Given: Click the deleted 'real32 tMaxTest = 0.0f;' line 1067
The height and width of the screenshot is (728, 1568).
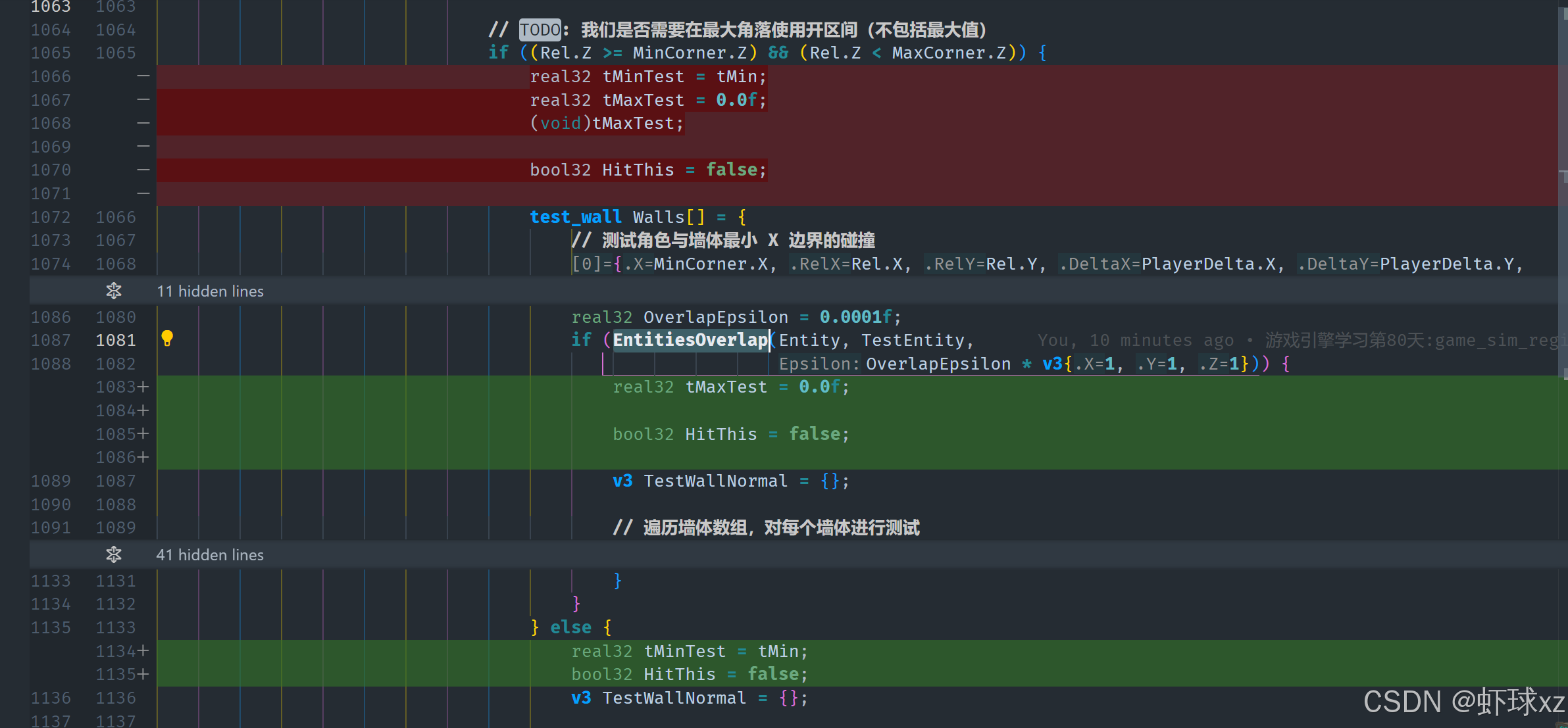Looking at the screenshot, I should pos(648,100).
